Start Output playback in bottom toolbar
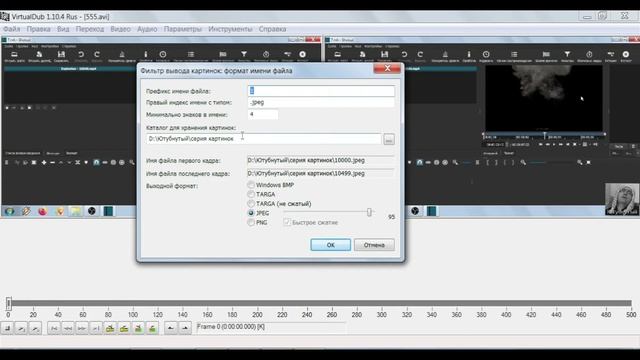Image resolution: width=640 pixels, height=360 pixels. pyautogui.click(x=35, y=328)
